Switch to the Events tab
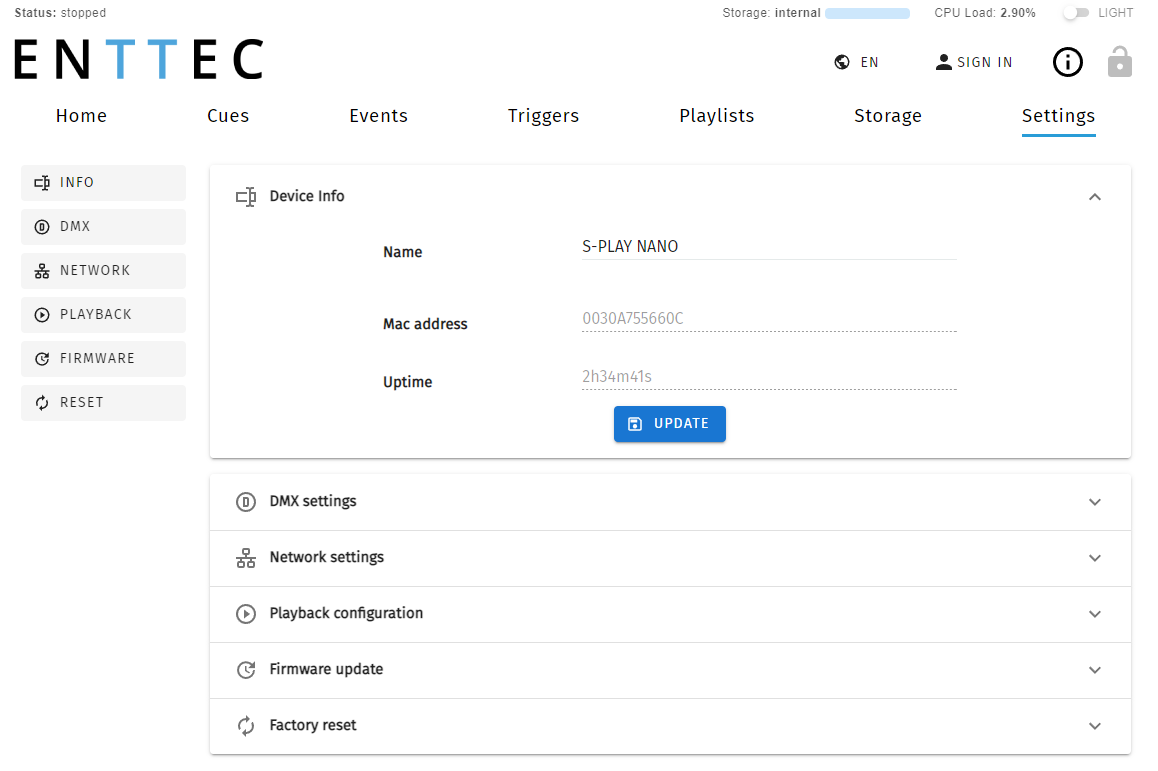The height and width of the screenshot is (771, 1158). 378,116
